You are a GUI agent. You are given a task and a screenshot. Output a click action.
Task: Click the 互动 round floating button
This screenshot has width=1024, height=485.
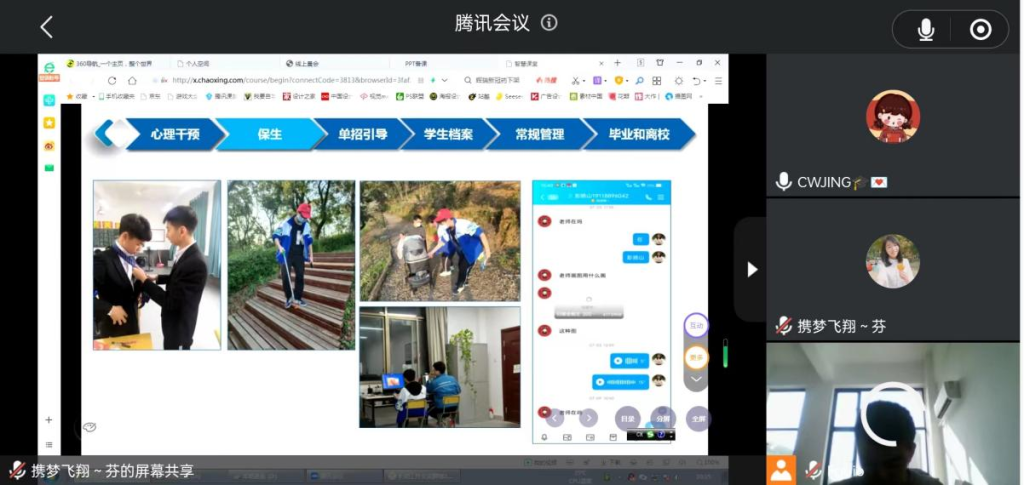pos(696,326)
